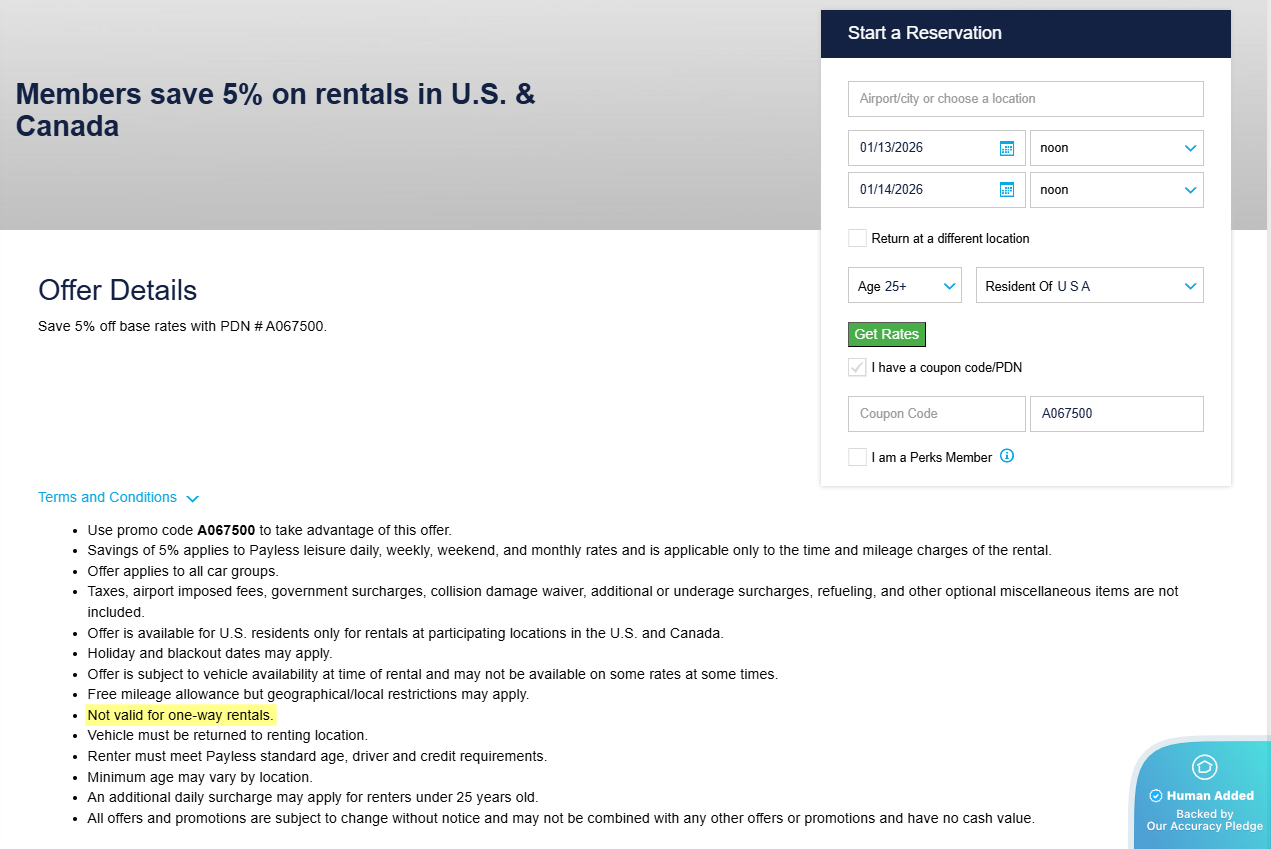The height and width of the screenshot is (849, 1271).
Task: Expand the Age 25+ dropdown
Action: pos(904,286)
